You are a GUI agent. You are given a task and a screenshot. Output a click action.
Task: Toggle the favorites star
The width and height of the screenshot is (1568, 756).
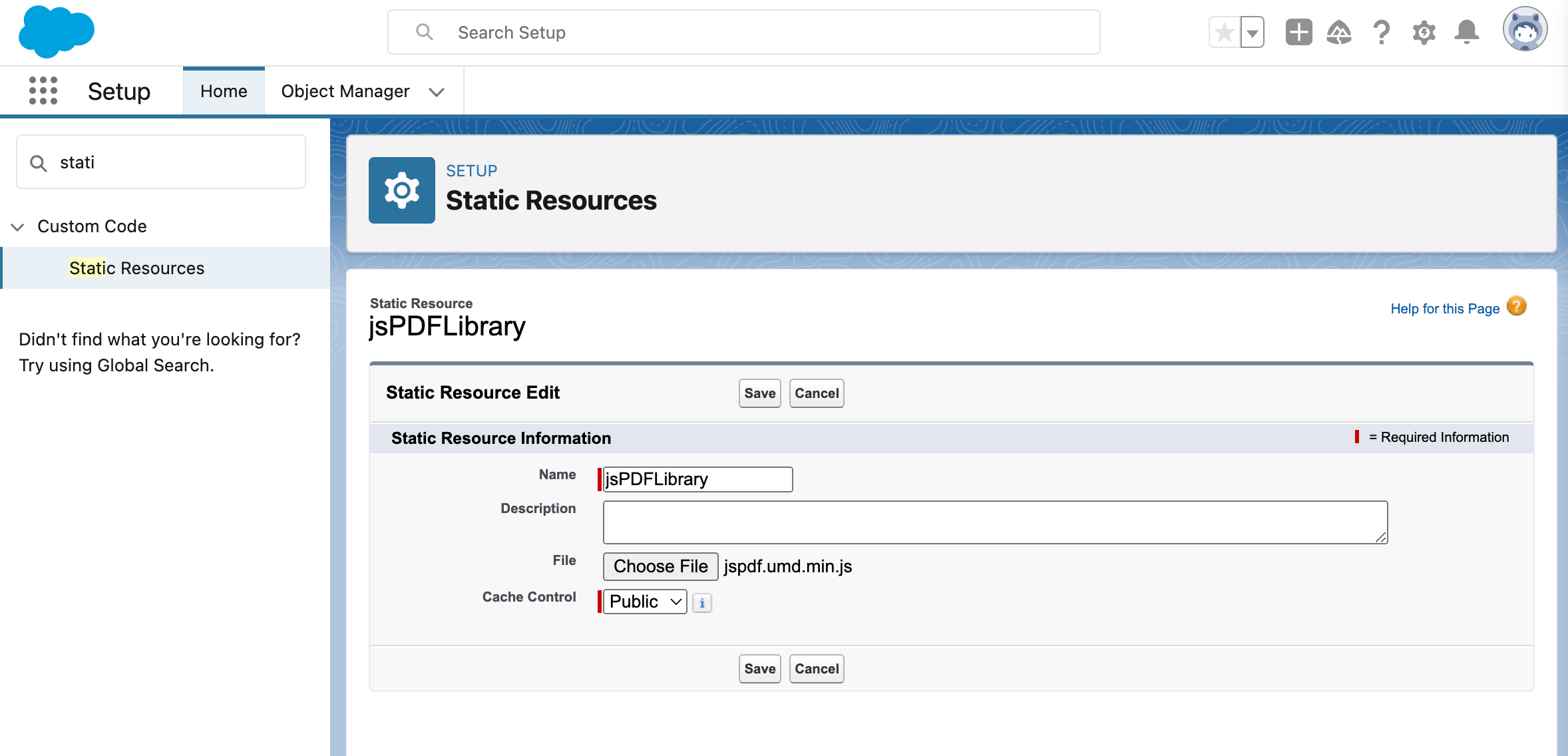pyautogui.click(x=1223, y=31)
